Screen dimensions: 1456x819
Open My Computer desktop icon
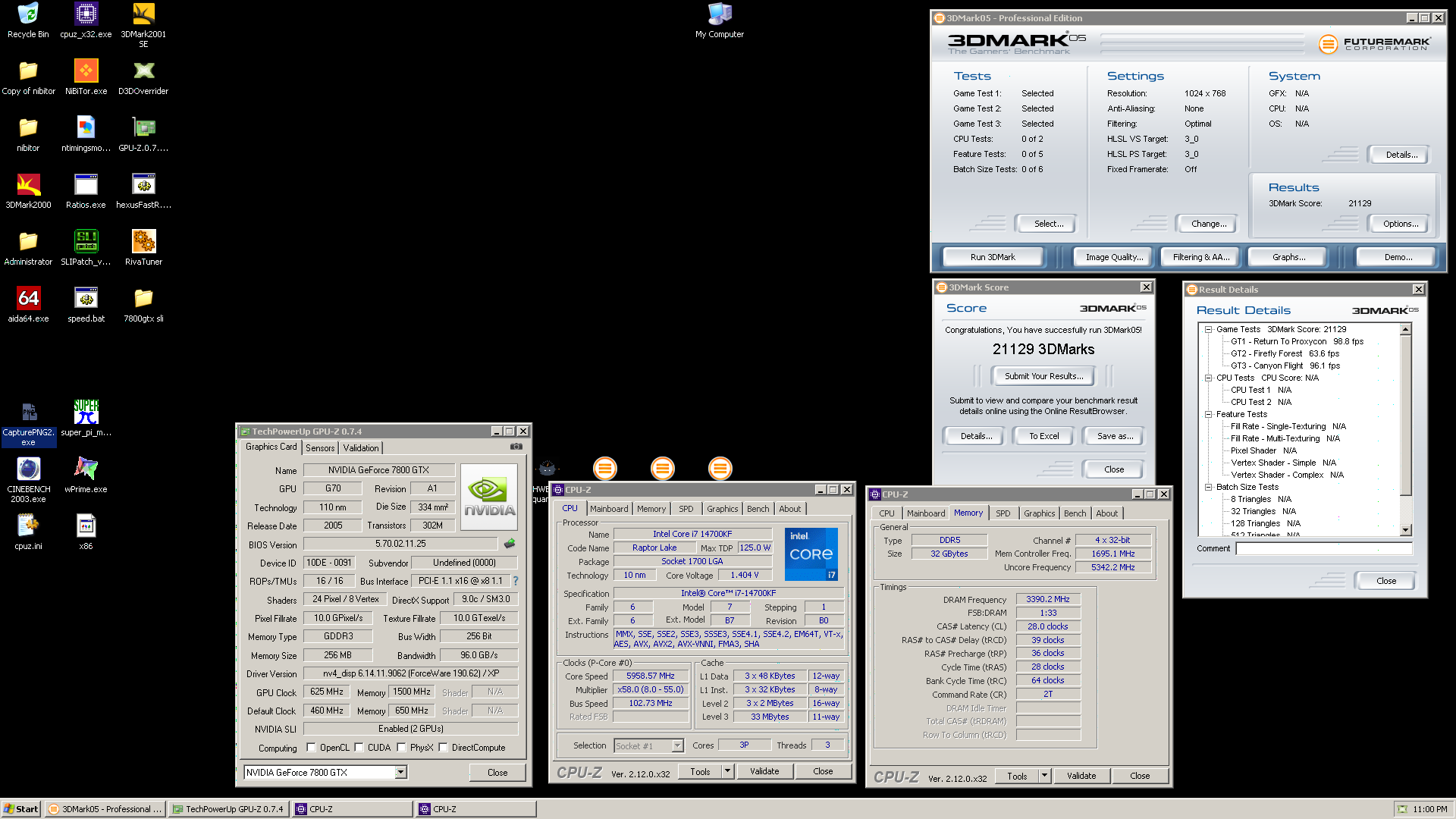click(720, 20)
